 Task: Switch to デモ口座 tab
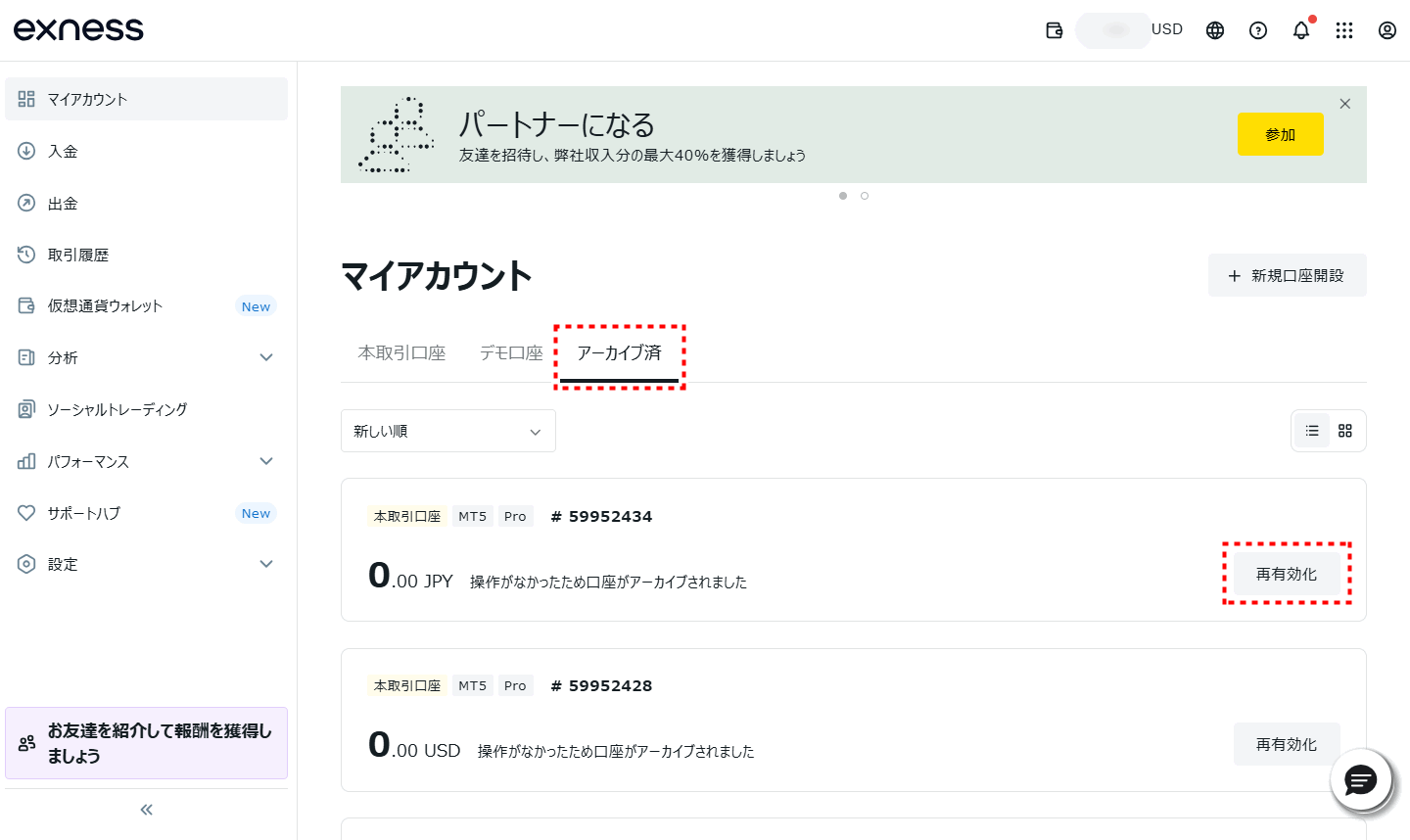(511, 353)
